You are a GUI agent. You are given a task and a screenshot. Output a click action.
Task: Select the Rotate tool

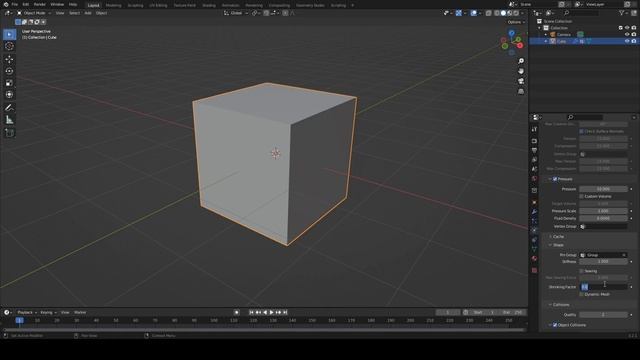click(9, 71)
